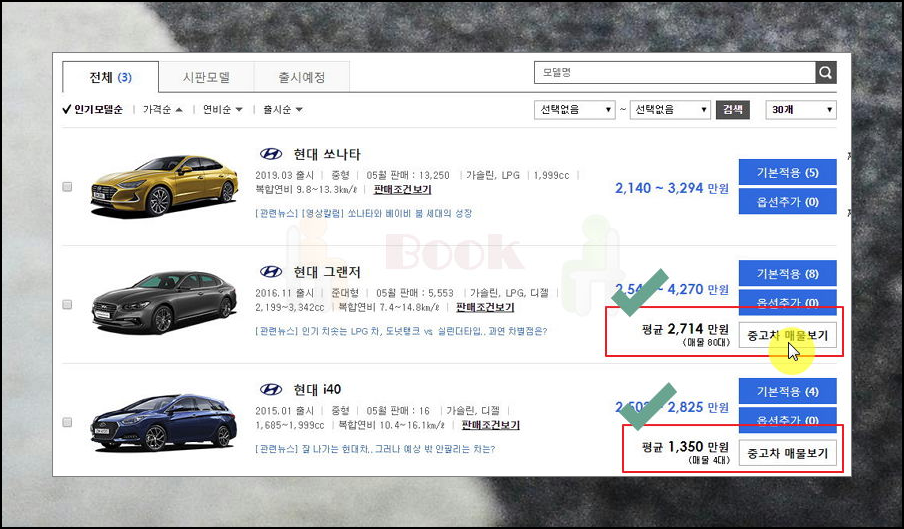The image size is (904, 529).
Task: Open the 인기 치솟는 LPG 차 news link
Action: (401, 331)
